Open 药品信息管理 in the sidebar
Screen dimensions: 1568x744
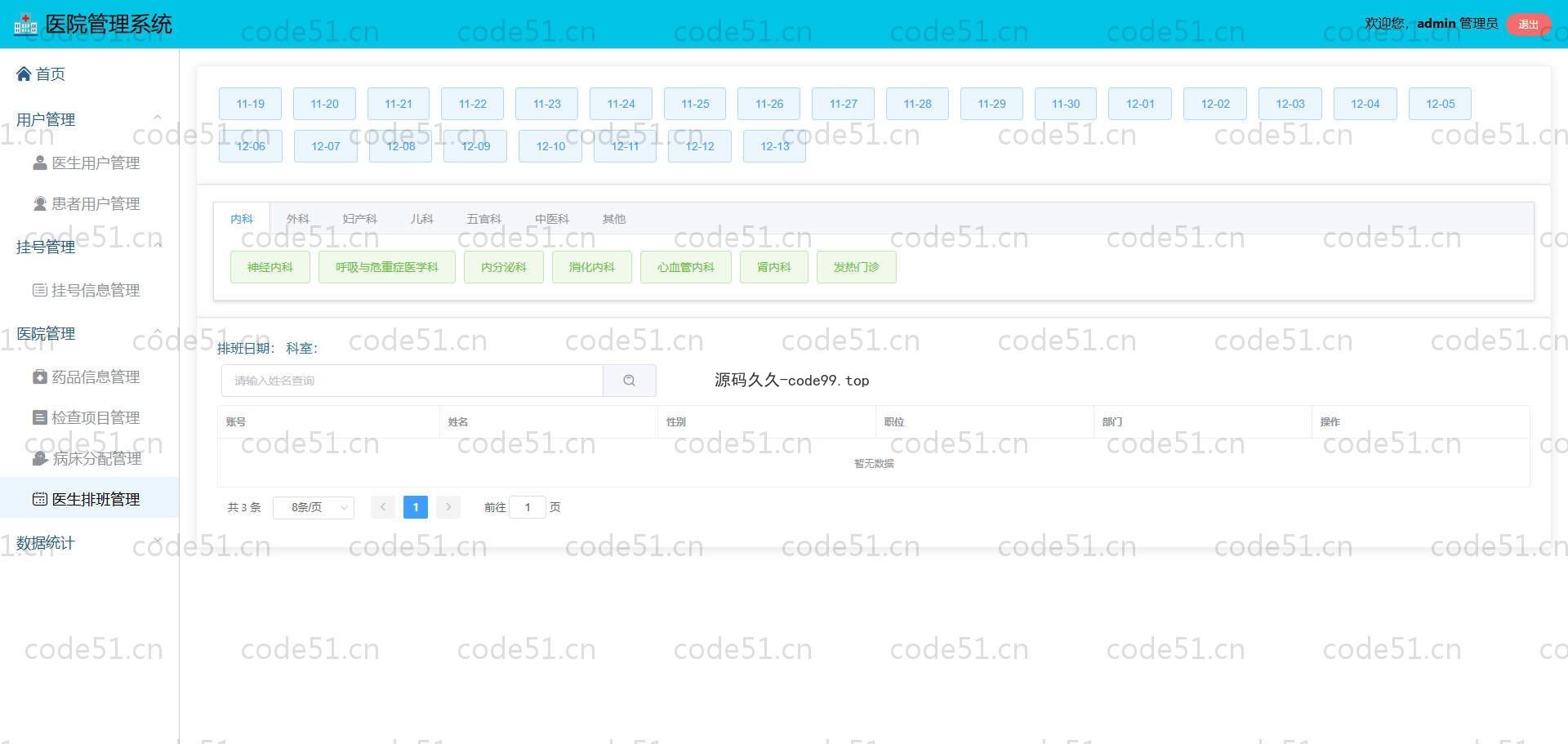pos(89,376)
